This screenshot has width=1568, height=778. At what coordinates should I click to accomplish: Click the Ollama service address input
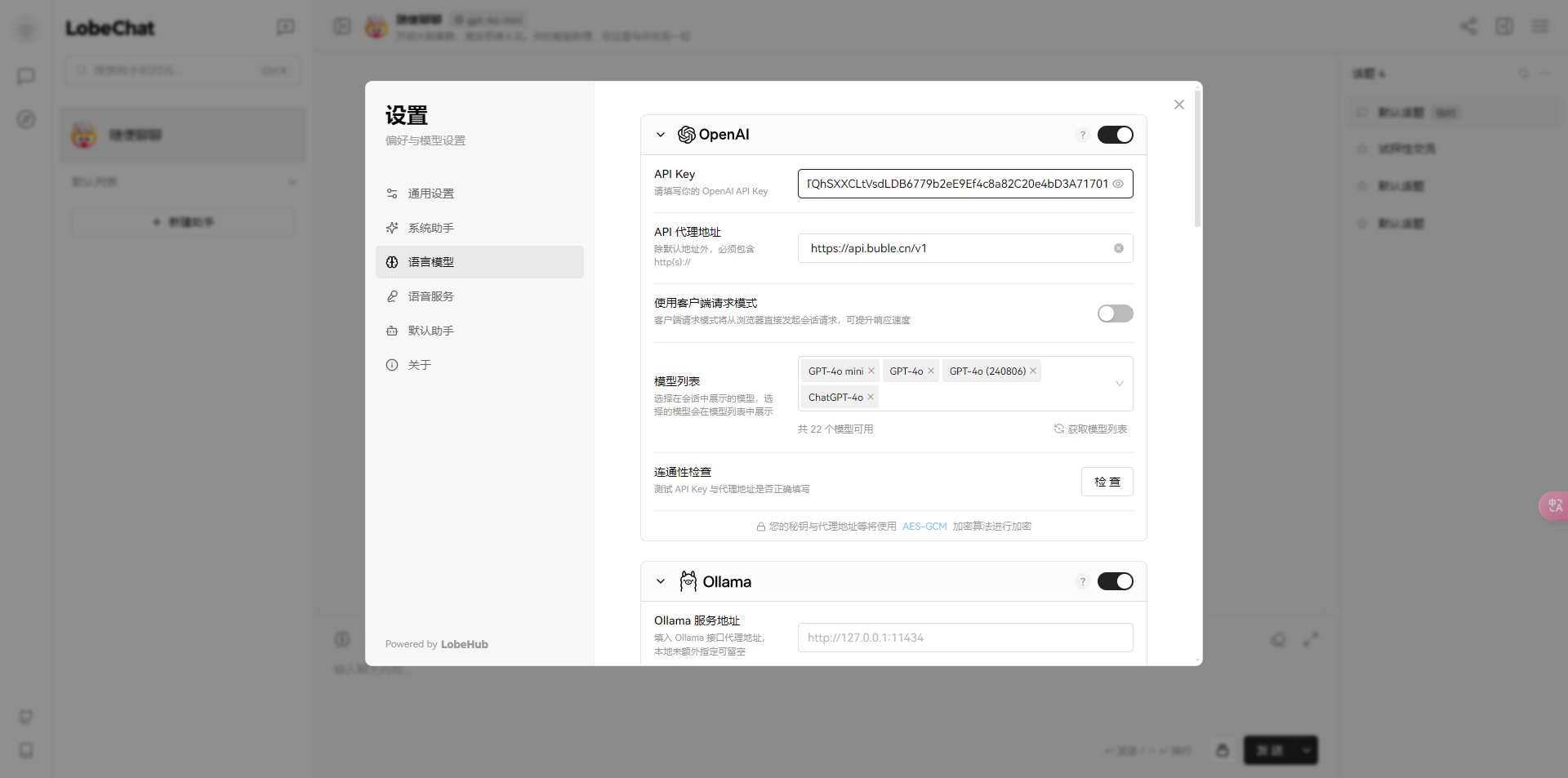tap(964, 638)
